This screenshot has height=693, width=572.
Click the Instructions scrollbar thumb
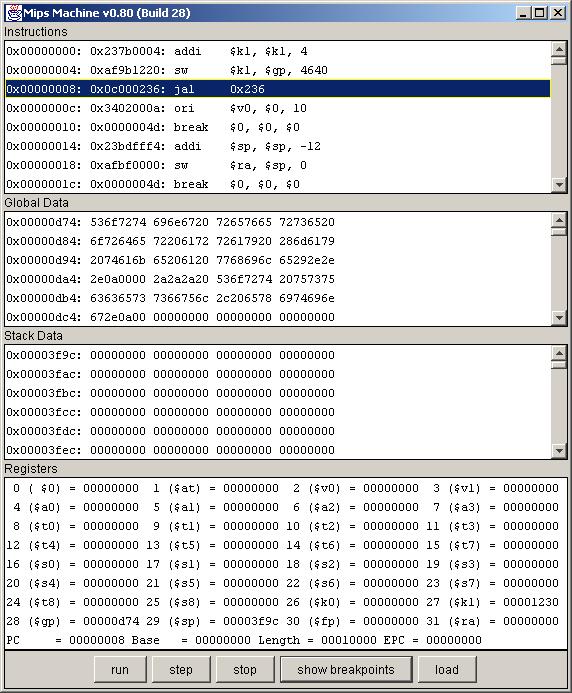coord(559,61)
